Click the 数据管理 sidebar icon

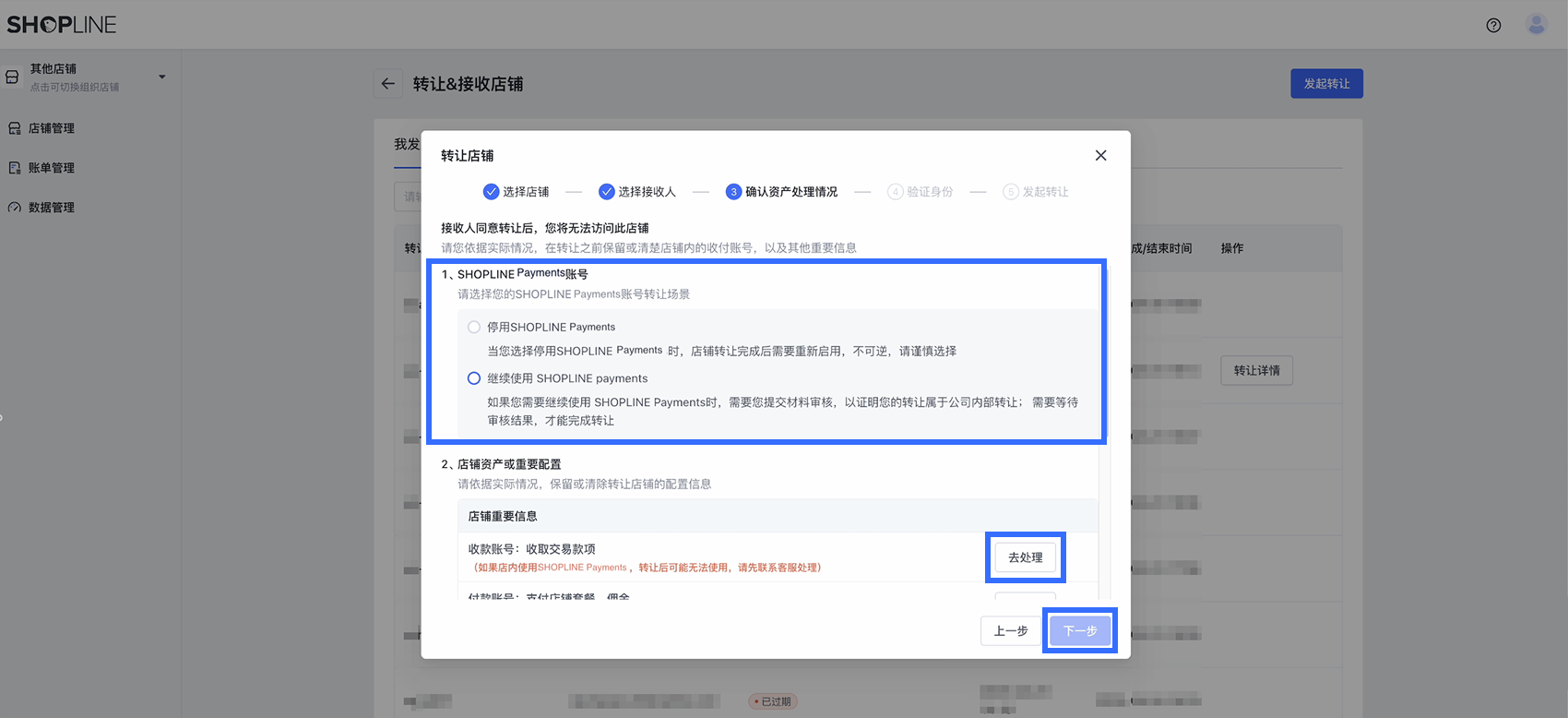(x=15, y=208)
